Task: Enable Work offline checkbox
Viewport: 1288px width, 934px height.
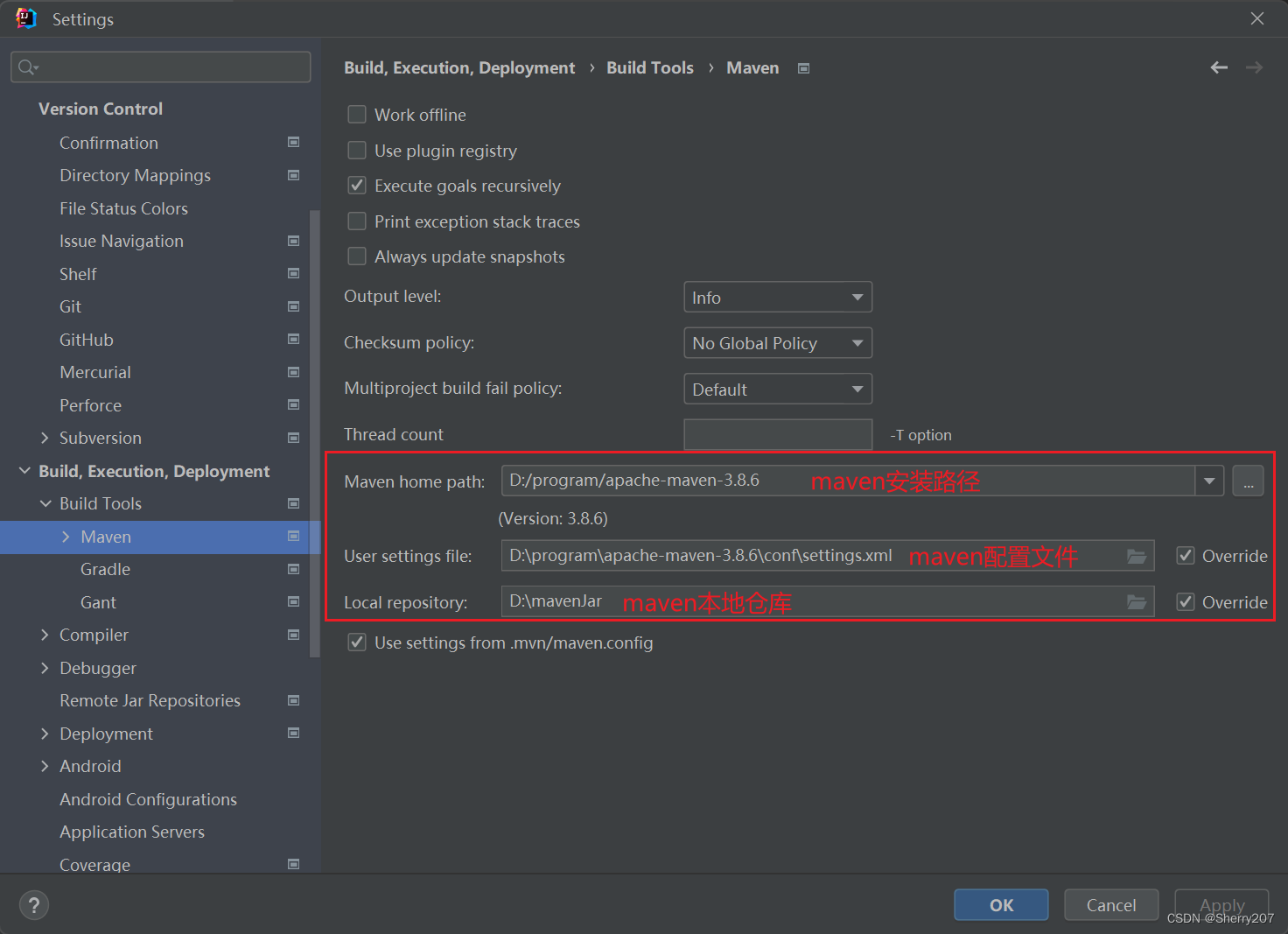Action: (357, 115)
